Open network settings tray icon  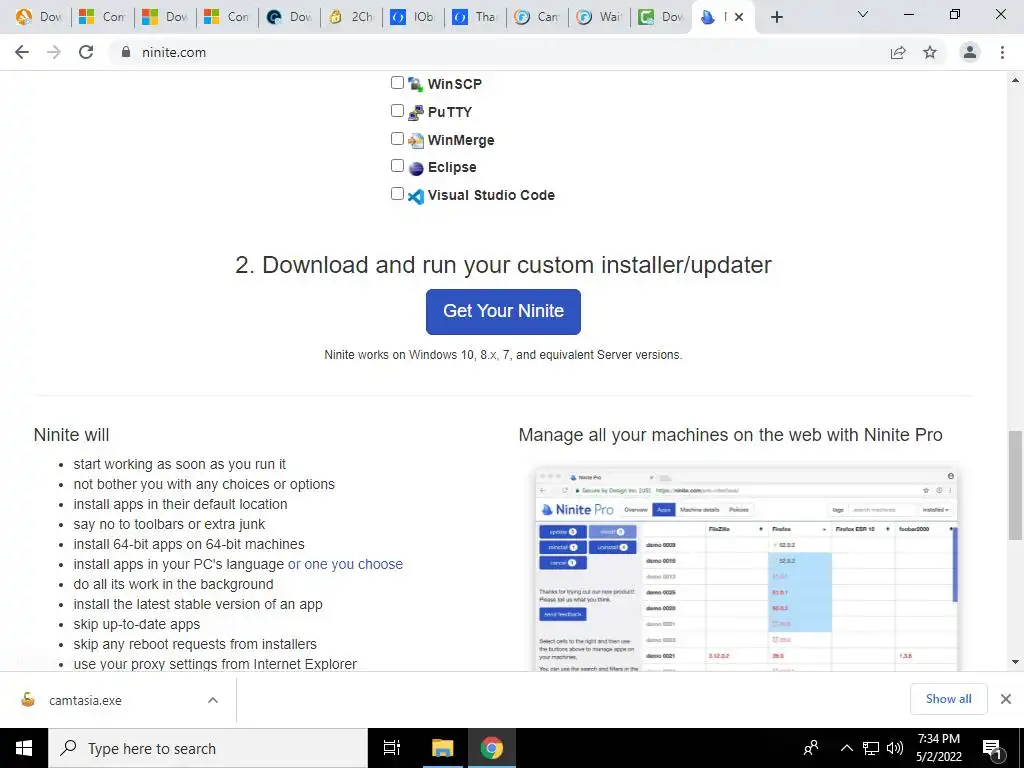tap(871, 748)
